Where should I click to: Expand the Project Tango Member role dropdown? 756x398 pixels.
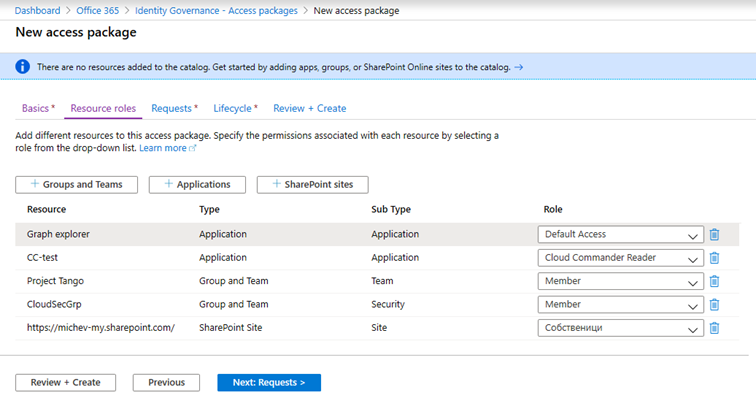pos(621,281)
